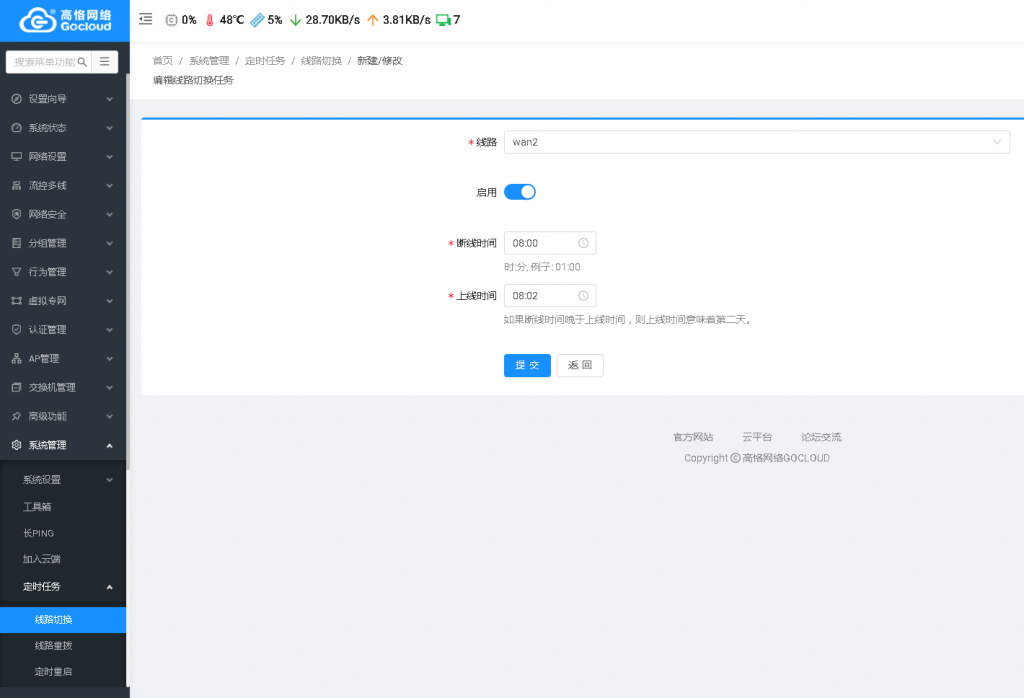
Task: Click the clock icon in 上线时间 field
Action: point(583,296)
